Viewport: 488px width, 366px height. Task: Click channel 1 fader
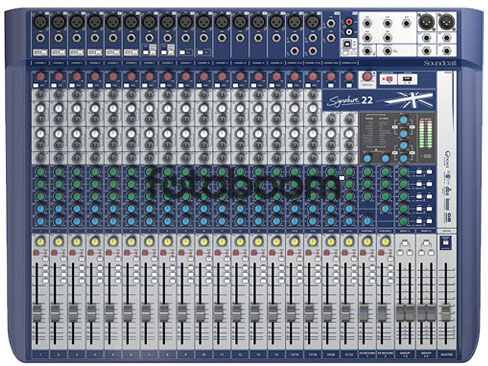coord(37,313)
